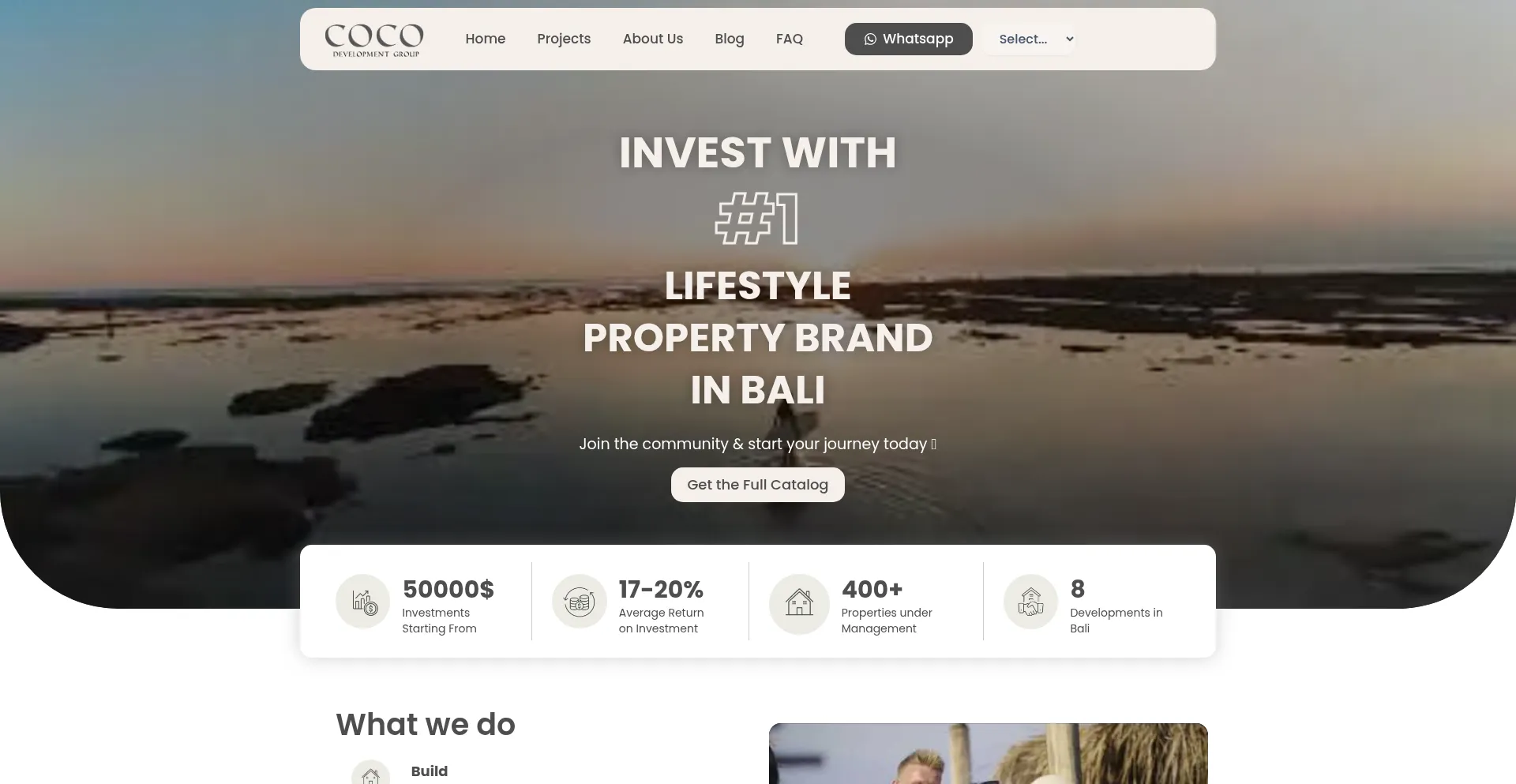
Task: Click the handshake house icon beside 8 Developments
Action: (x=1030, y=602)
